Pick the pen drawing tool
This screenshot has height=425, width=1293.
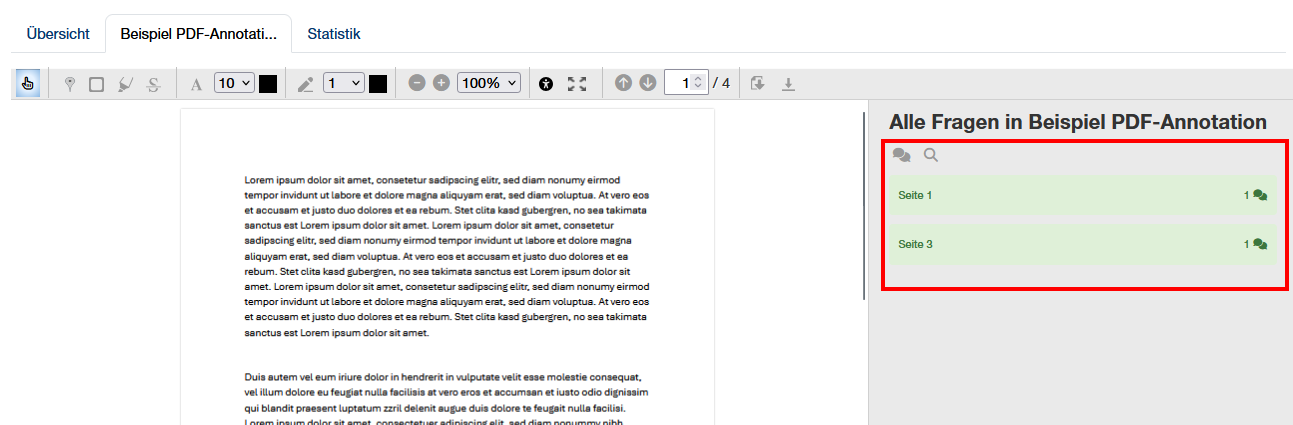tap(306, 84)
